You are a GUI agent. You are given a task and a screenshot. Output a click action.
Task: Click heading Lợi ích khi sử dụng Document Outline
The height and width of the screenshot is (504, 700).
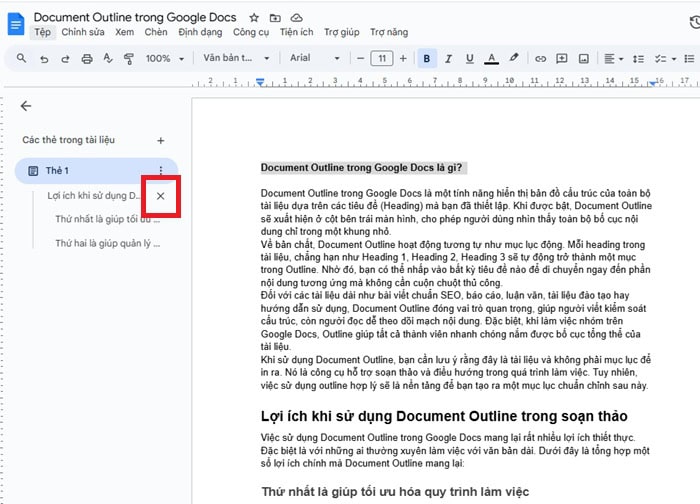[x=444, y=416]
